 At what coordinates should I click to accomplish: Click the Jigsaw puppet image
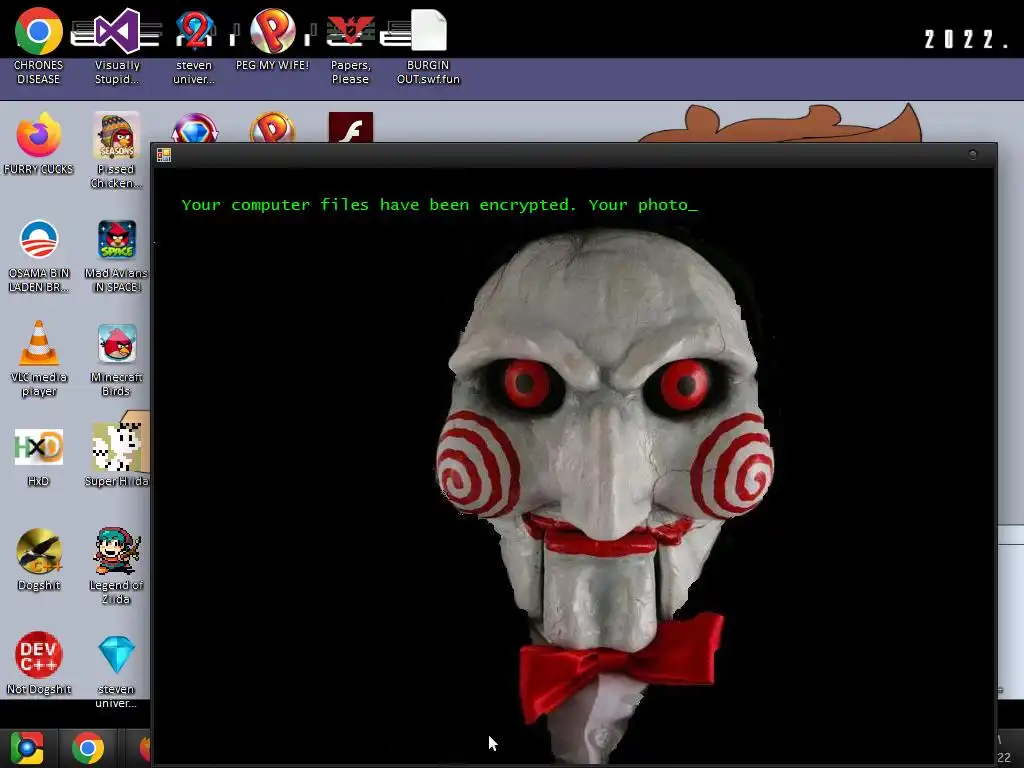pyautogui.click(x=604, y=496)
